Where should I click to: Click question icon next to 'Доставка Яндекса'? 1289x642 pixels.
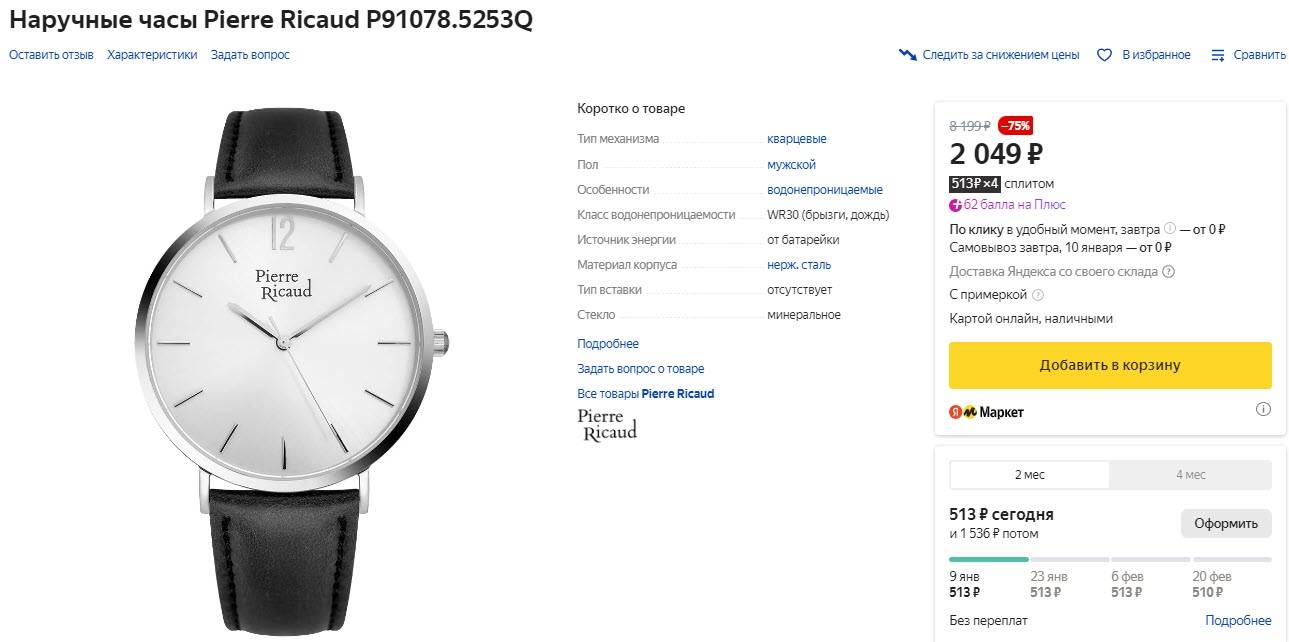click(1168, 271)
